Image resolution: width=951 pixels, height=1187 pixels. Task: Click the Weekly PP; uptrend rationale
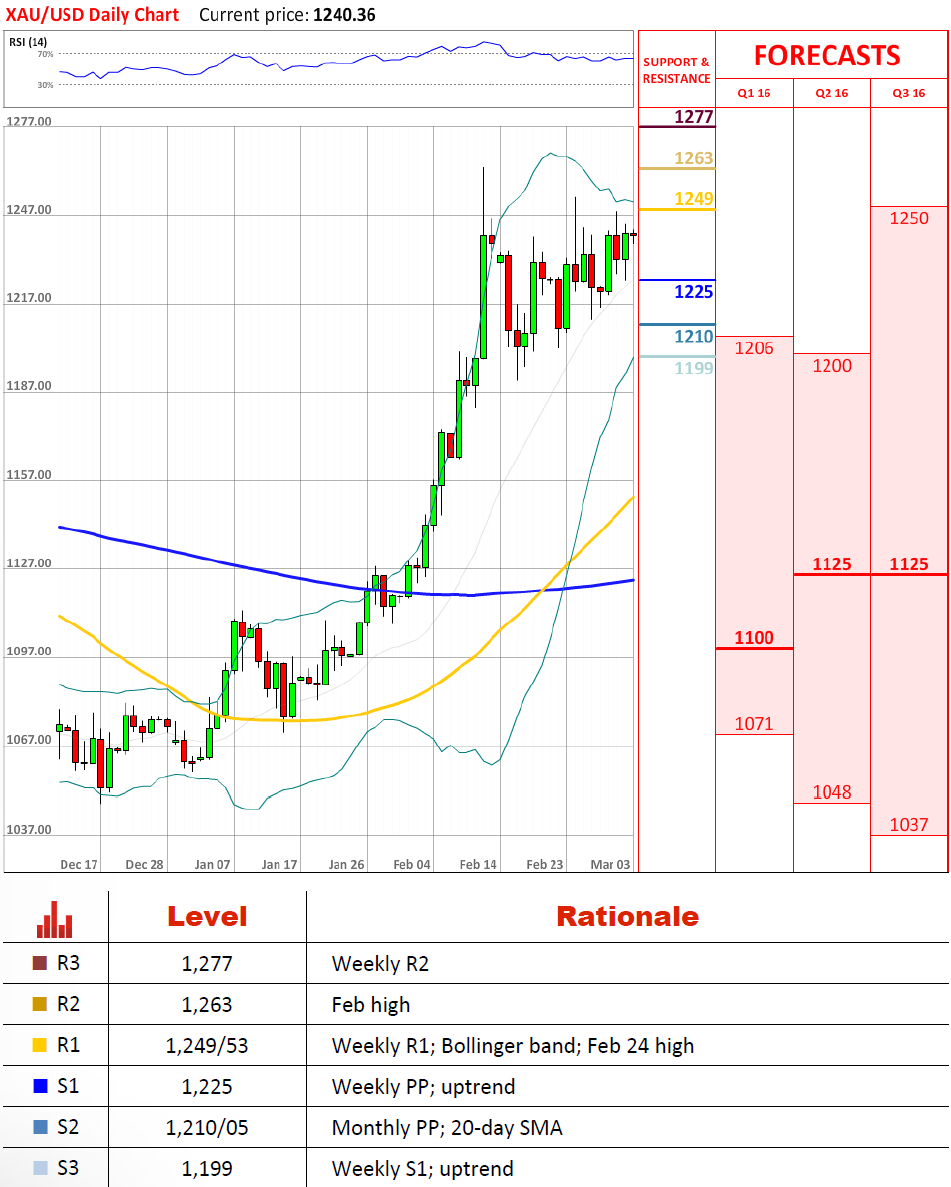tap(423, 1086)
